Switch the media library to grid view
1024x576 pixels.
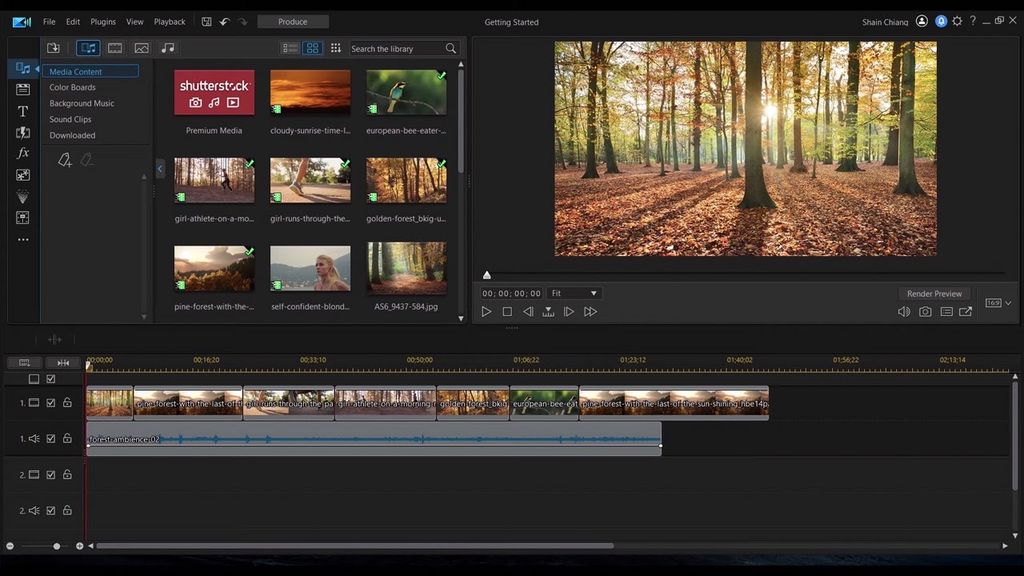tap(312, 47)
